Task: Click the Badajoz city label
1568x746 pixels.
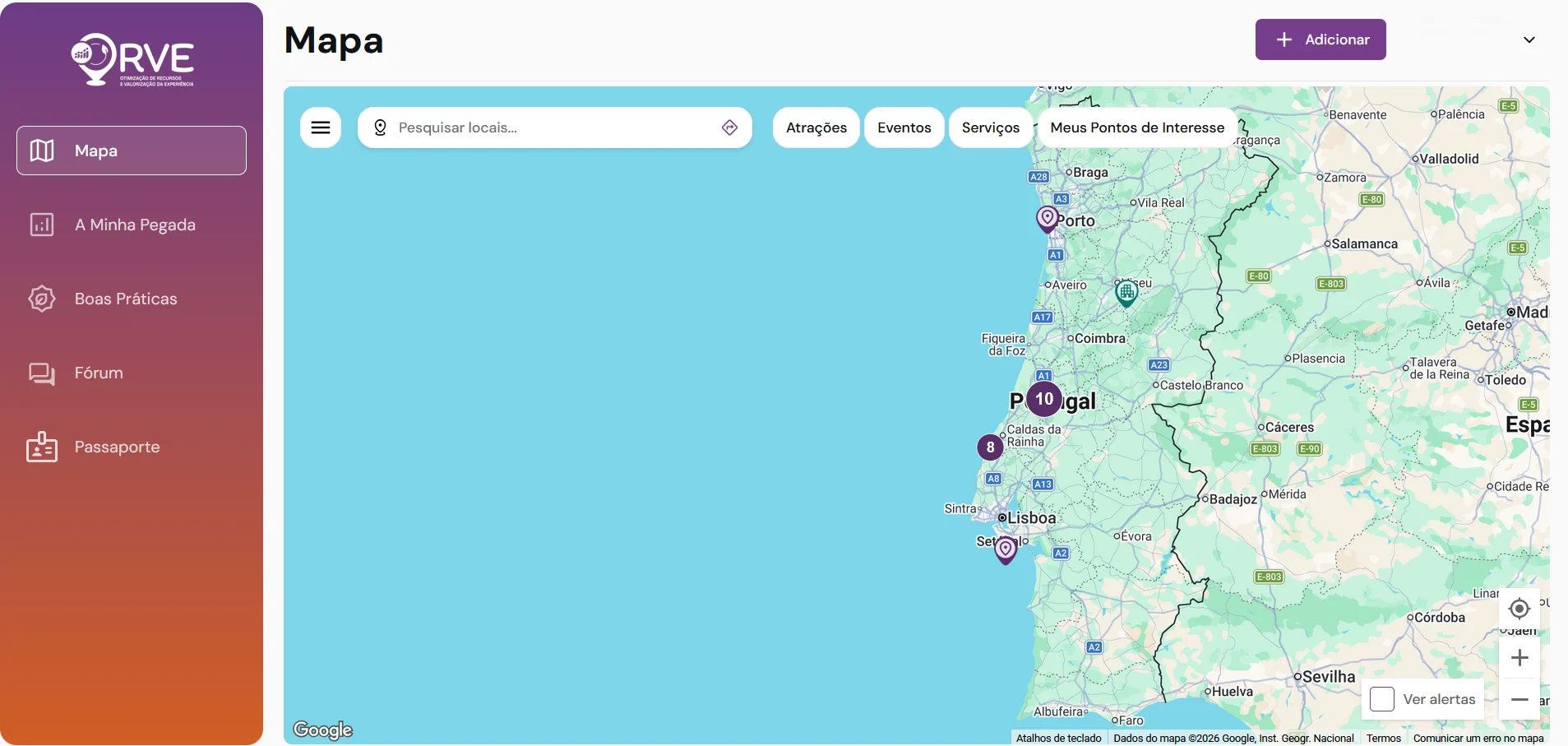Action: click(x=1233, y=499)
